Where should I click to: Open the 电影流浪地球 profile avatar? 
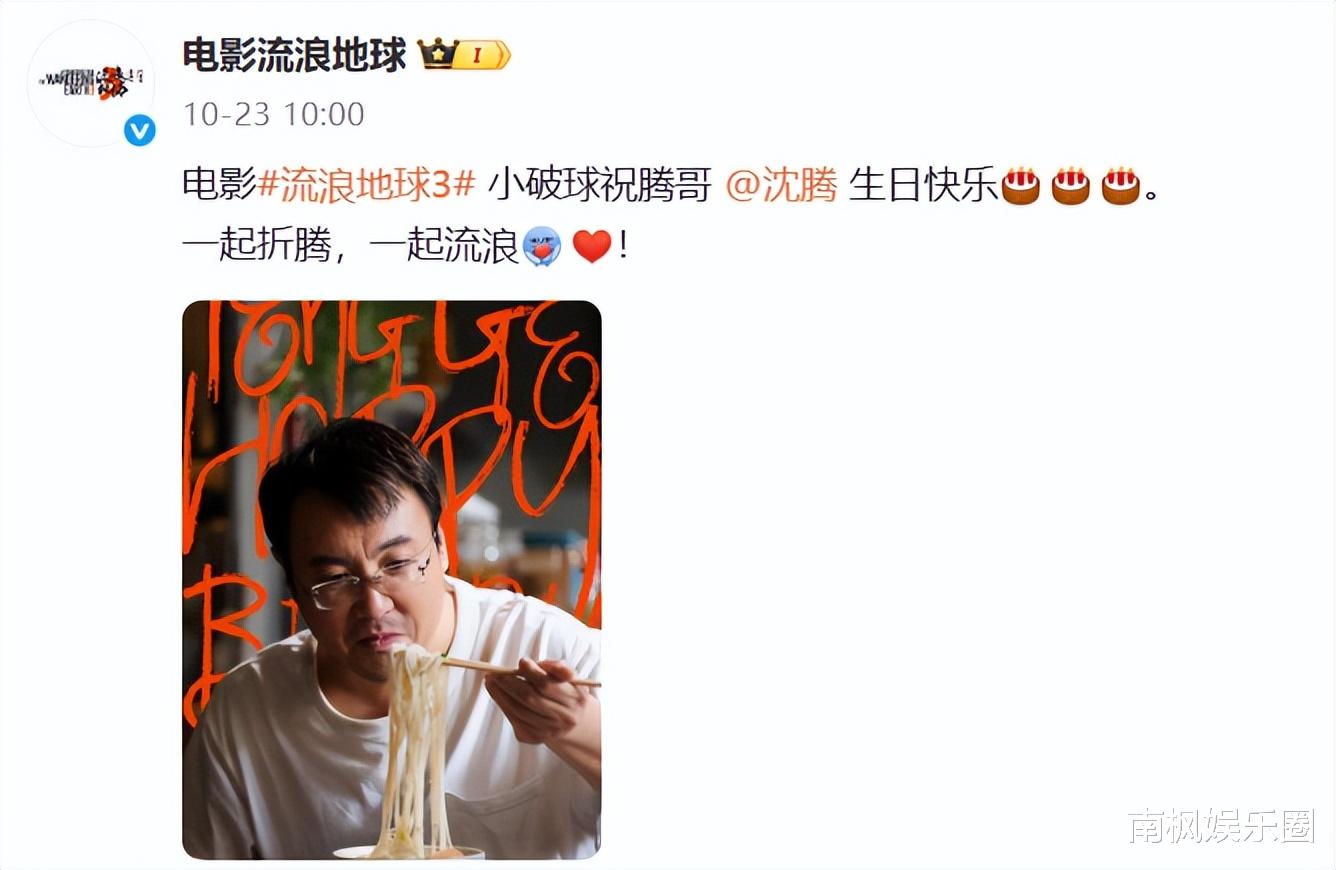tap(91, 83)
